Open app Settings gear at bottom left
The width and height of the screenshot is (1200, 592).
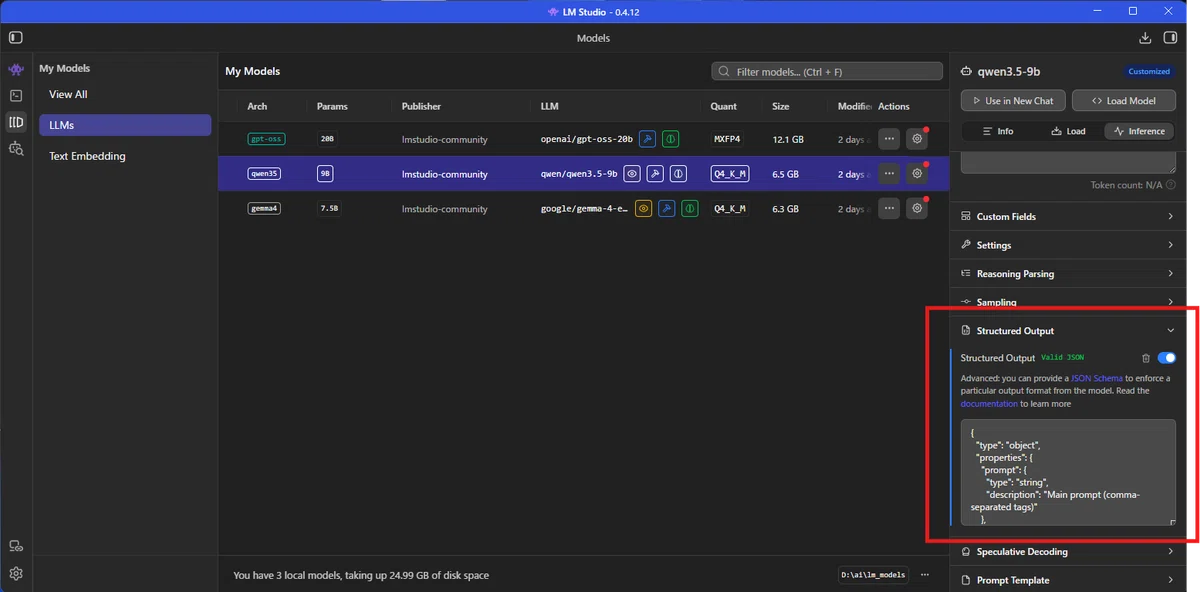15,574
